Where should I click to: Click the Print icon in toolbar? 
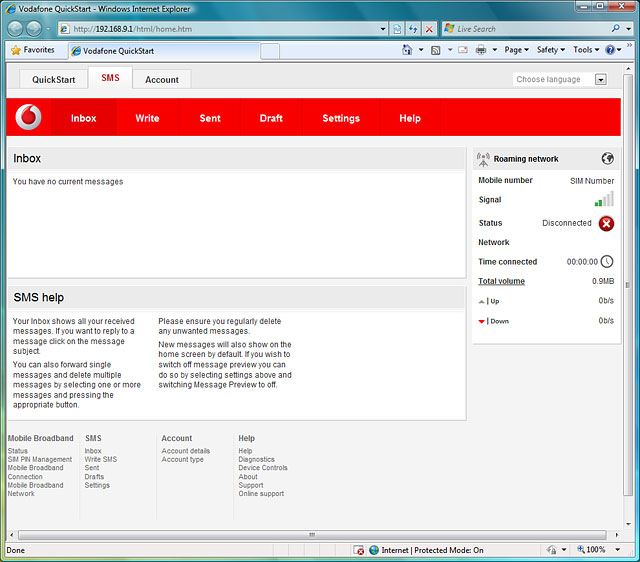pos(481,50)
